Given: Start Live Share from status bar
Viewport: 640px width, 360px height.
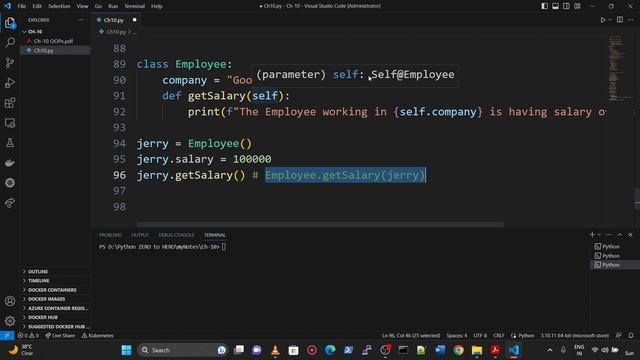Looking at the screenshot, I should coord(60,336).
